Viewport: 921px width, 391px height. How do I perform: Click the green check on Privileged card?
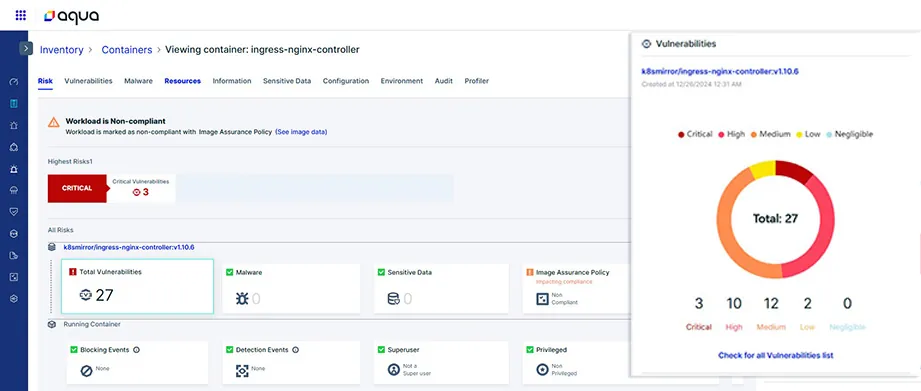[x=530, y=350]
